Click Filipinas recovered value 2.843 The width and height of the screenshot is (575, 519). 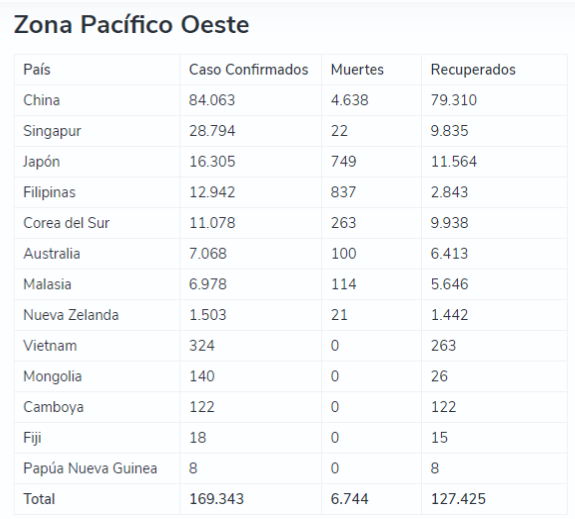(x=449, y=192)
